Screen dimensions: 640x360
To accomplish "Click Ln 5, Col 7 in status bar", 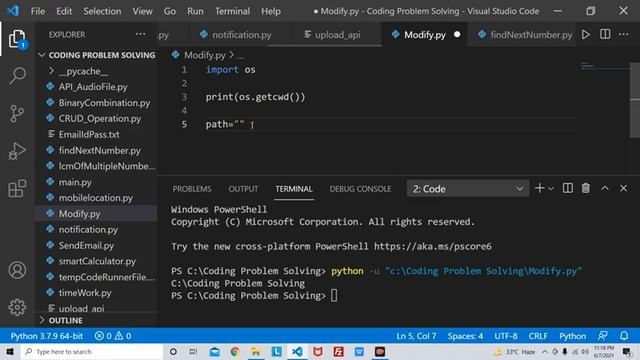I will tap(416, 336).
